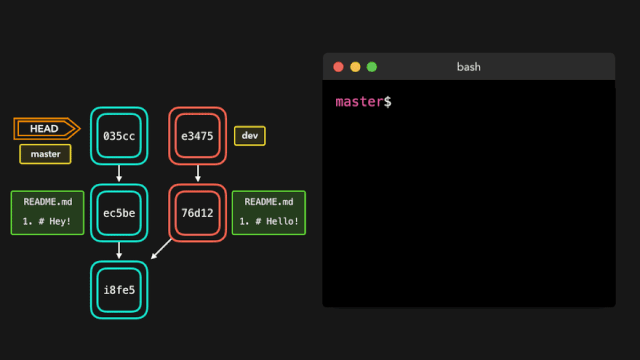Click the i8fe5 base commit node
Image resolution: width=640 pixels, height=360 pixels.
pos(119,290)
